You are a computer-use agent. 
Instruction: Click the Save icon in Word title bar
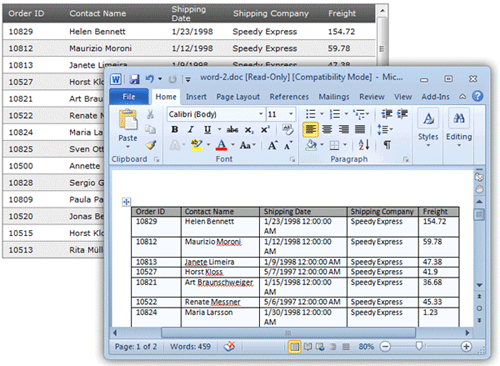pyautogui.click(x=135, y=79)
